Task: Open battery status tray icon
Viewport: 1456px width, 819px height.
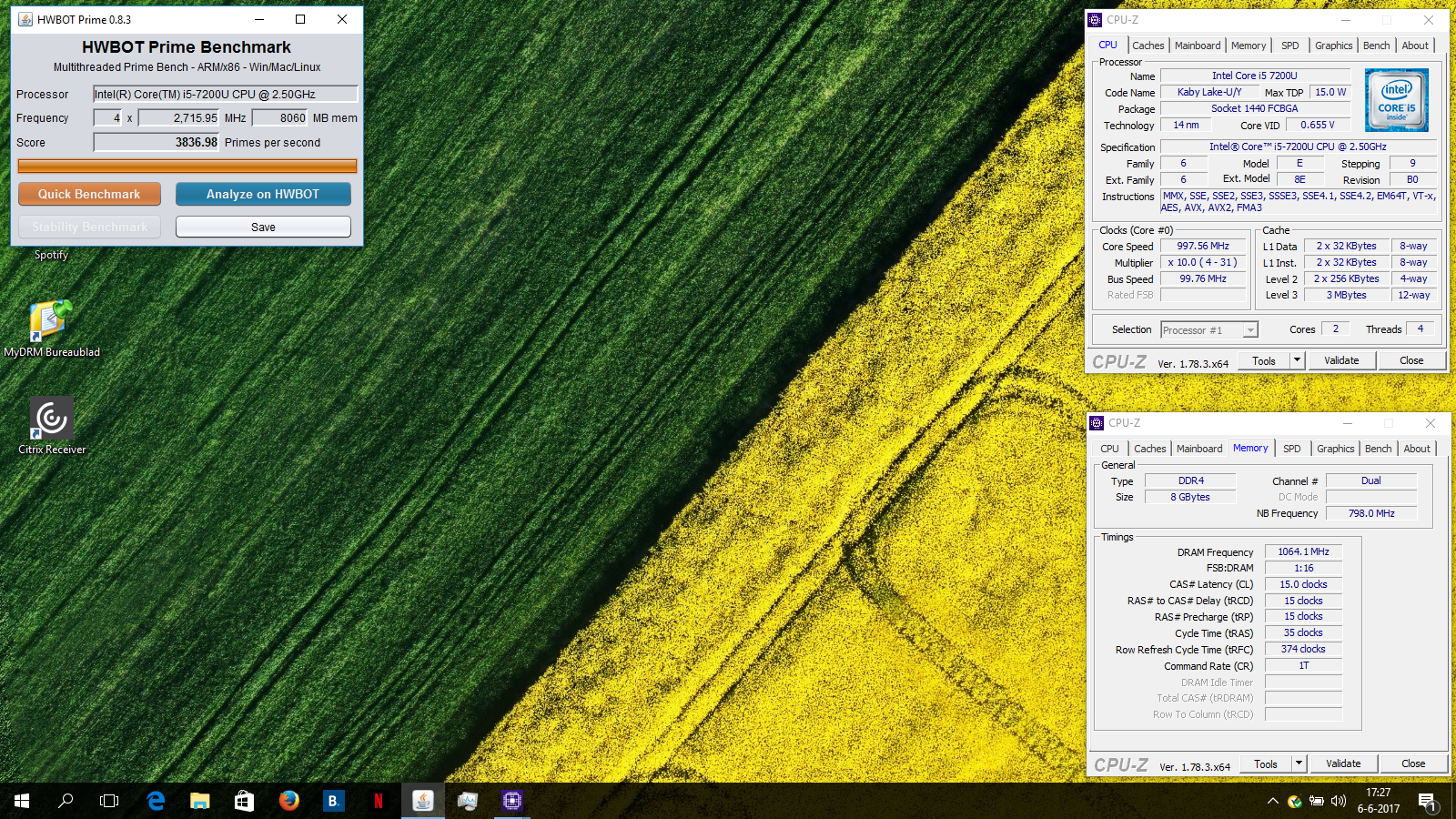Action: coord(1317,801)
